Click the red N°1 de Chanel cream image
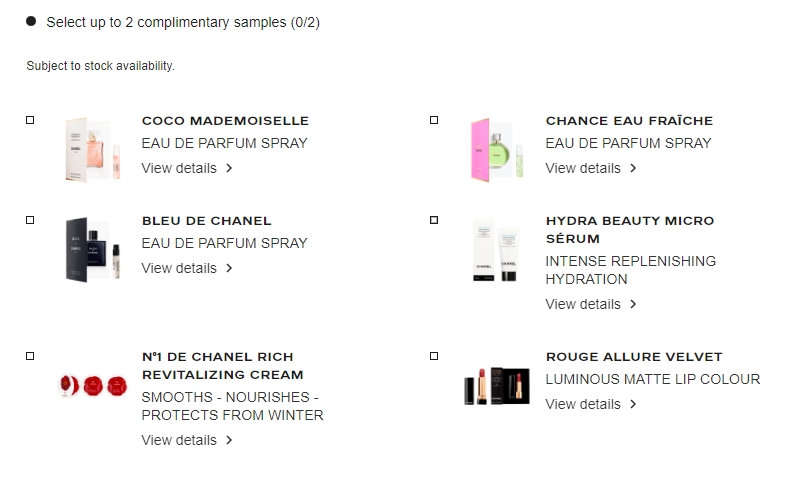Viewport: 787px width, 478px height. (x=93, y=386)
